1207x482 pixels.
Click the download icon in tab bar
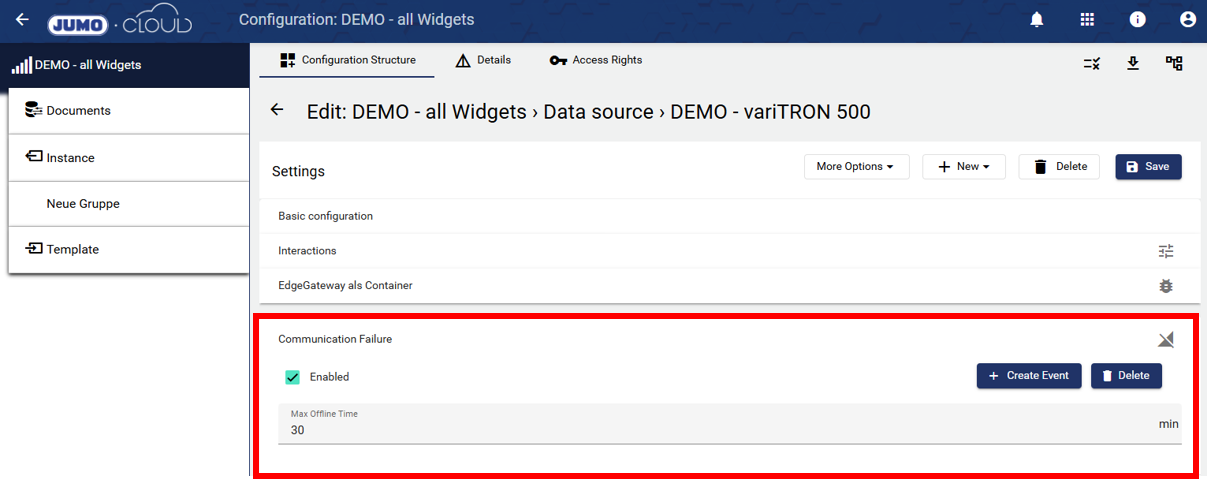pos(1133,63)
